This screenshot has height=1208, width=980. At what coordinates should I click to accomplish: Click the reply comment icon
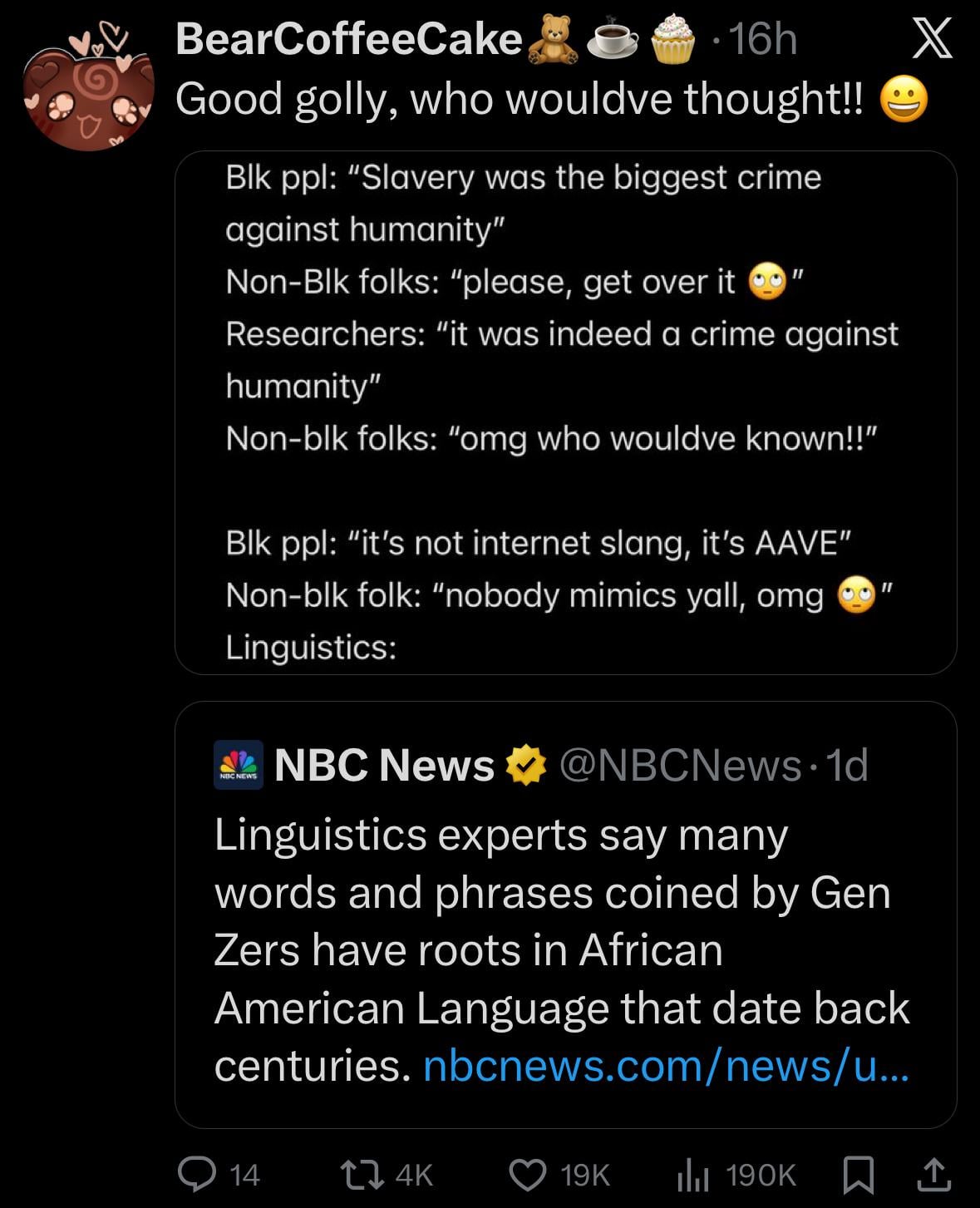tap(198, 1174)
